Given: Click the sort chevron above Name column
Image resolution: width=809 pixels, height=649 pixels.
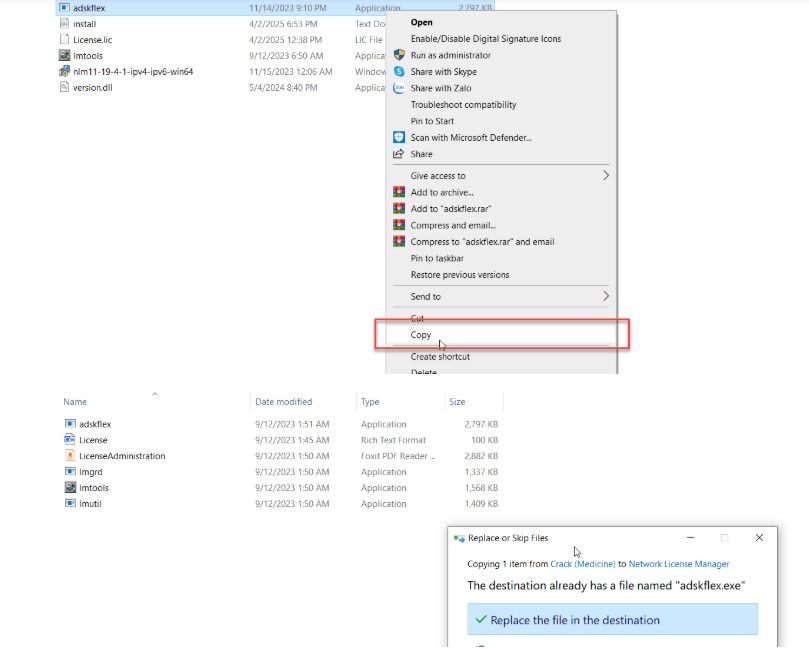Looking at the screenshot, I should click(155, 394).
